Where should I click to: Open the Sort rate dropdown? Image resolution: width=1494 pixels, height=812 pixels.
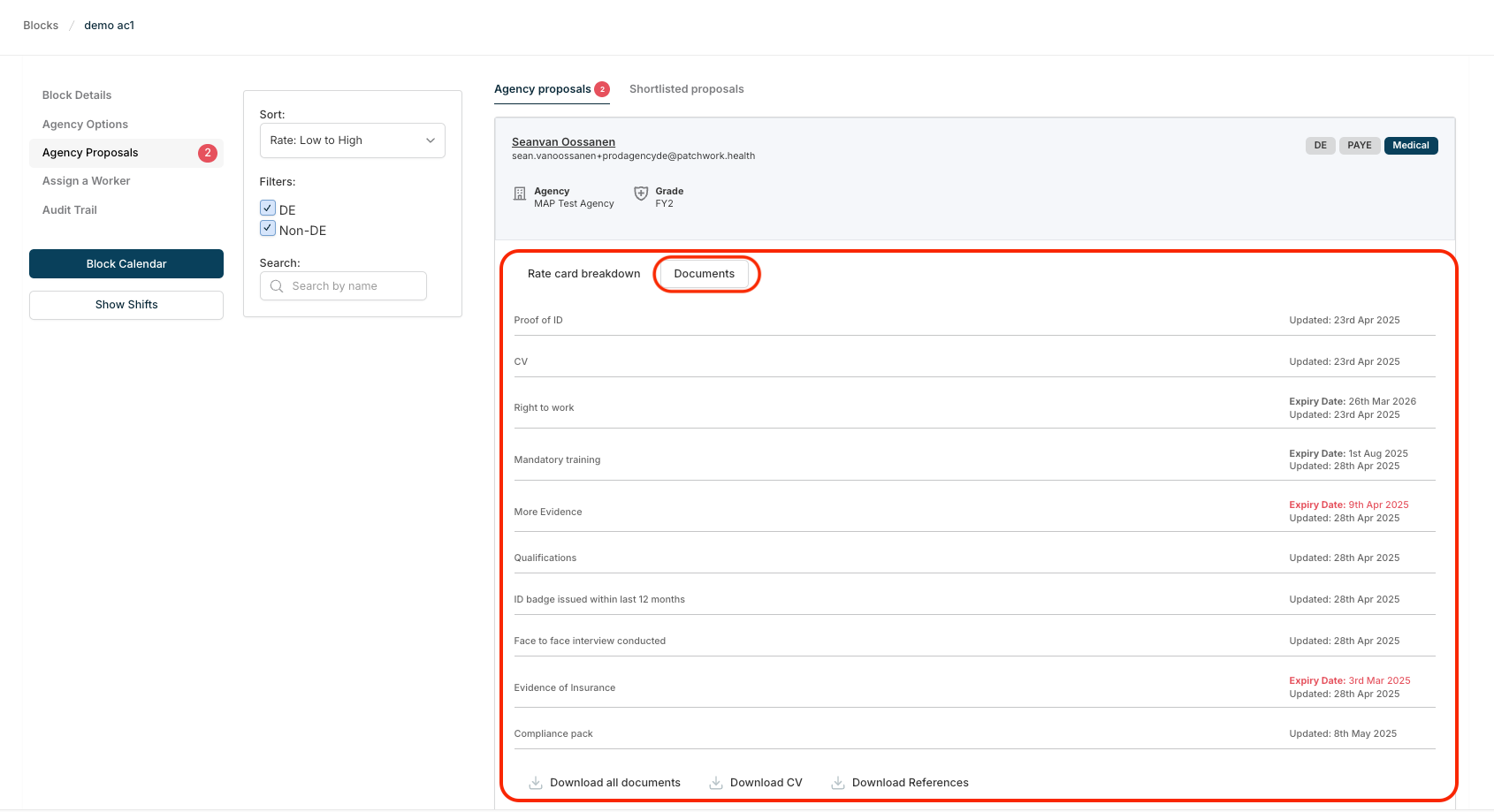coord(352,140)
